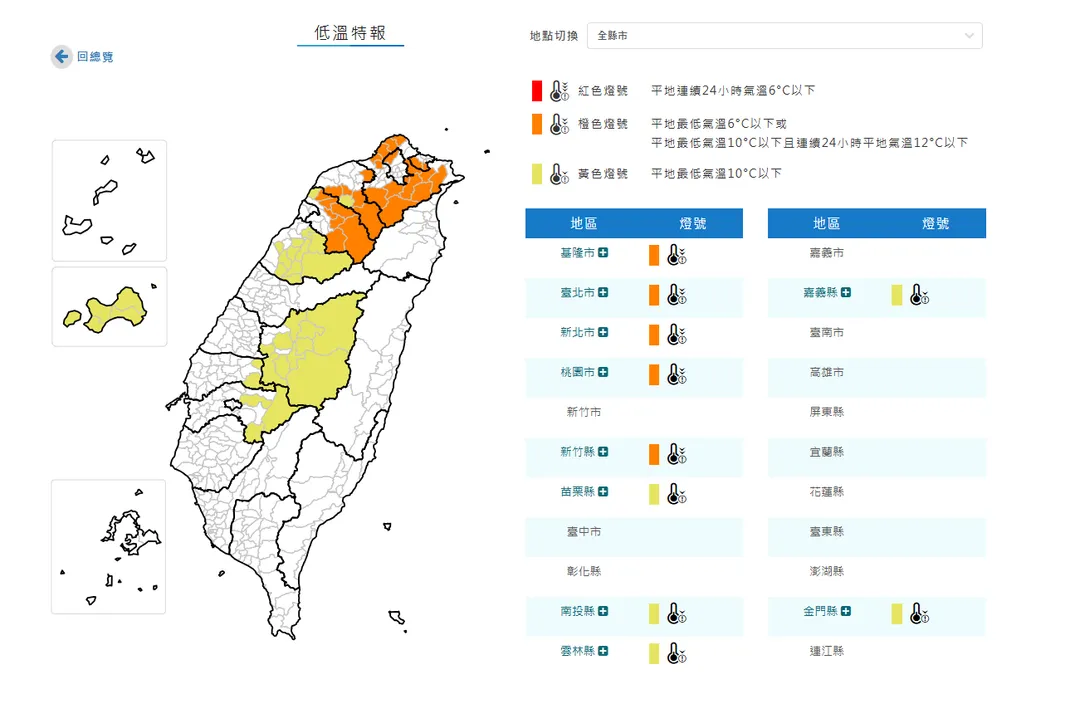Open the 回總覽 overview link
Image resolution: width=1080 pixels, height=704 pixels.
pos(95,56)
